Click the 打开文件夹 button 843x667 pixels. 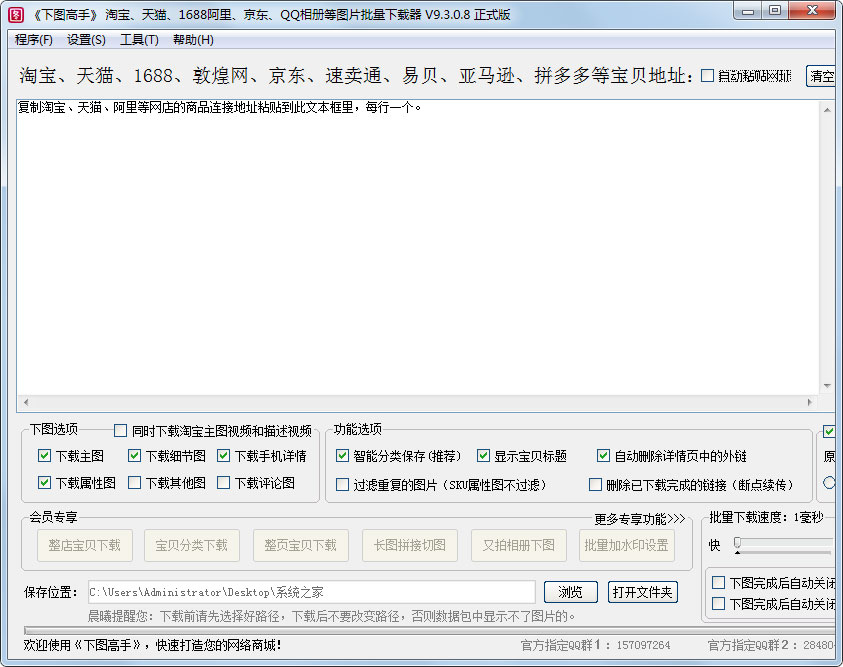642,592
